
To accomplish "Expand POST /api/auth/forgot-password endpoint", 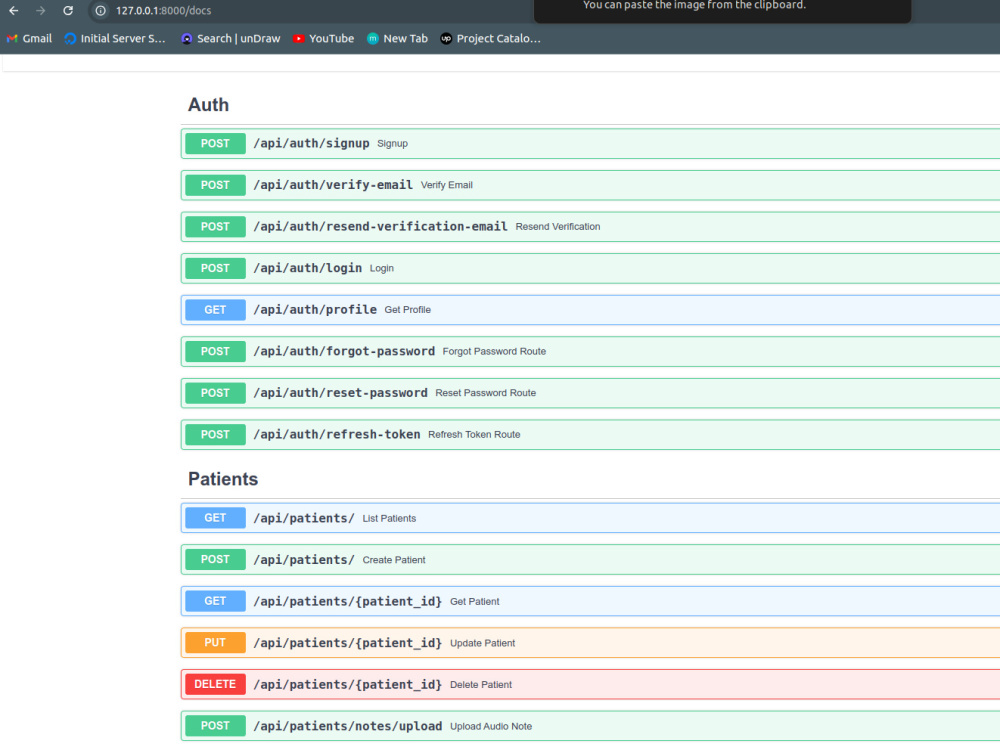I will 591,351.
